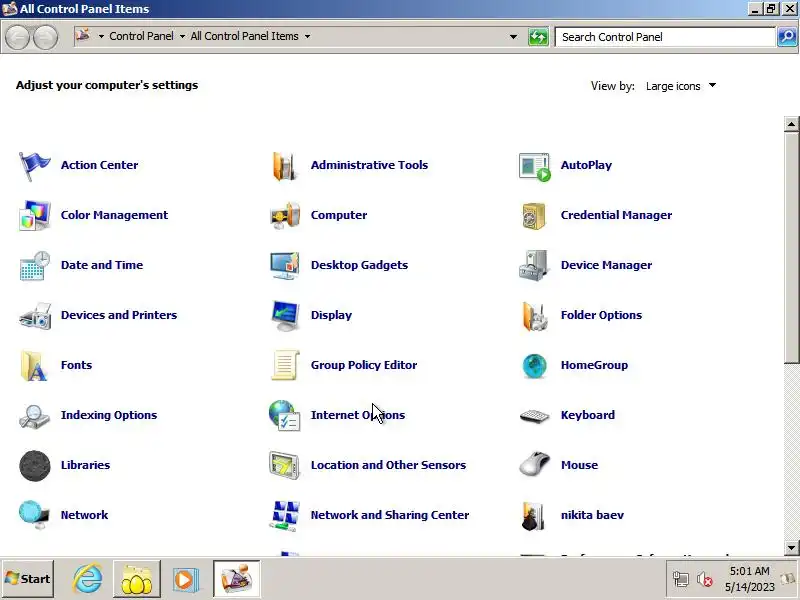Click the Location and Other Sensors text

(388, 465)
